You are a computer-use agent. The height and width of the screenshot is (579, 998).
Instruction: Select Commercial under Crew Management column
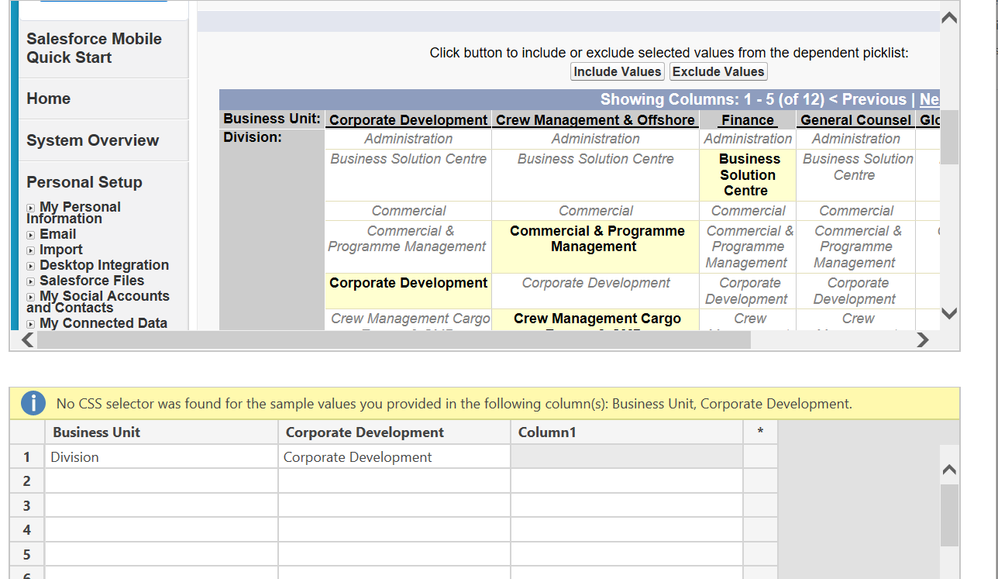pos(595,211)
